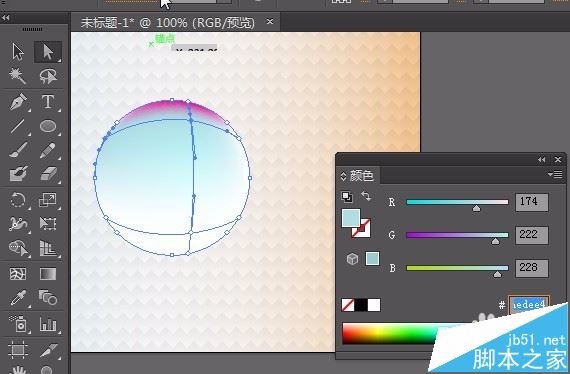Select the Magic Wand tool

click(x=18, y=76)
